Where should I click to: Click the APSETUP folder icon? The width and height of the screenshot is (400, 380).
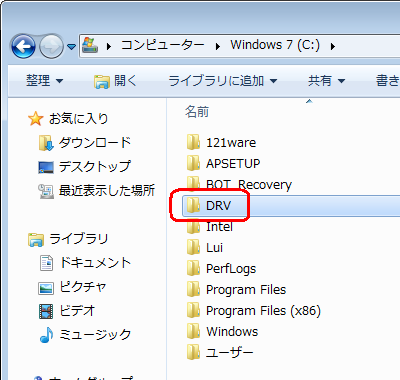(x=193, y=163)
